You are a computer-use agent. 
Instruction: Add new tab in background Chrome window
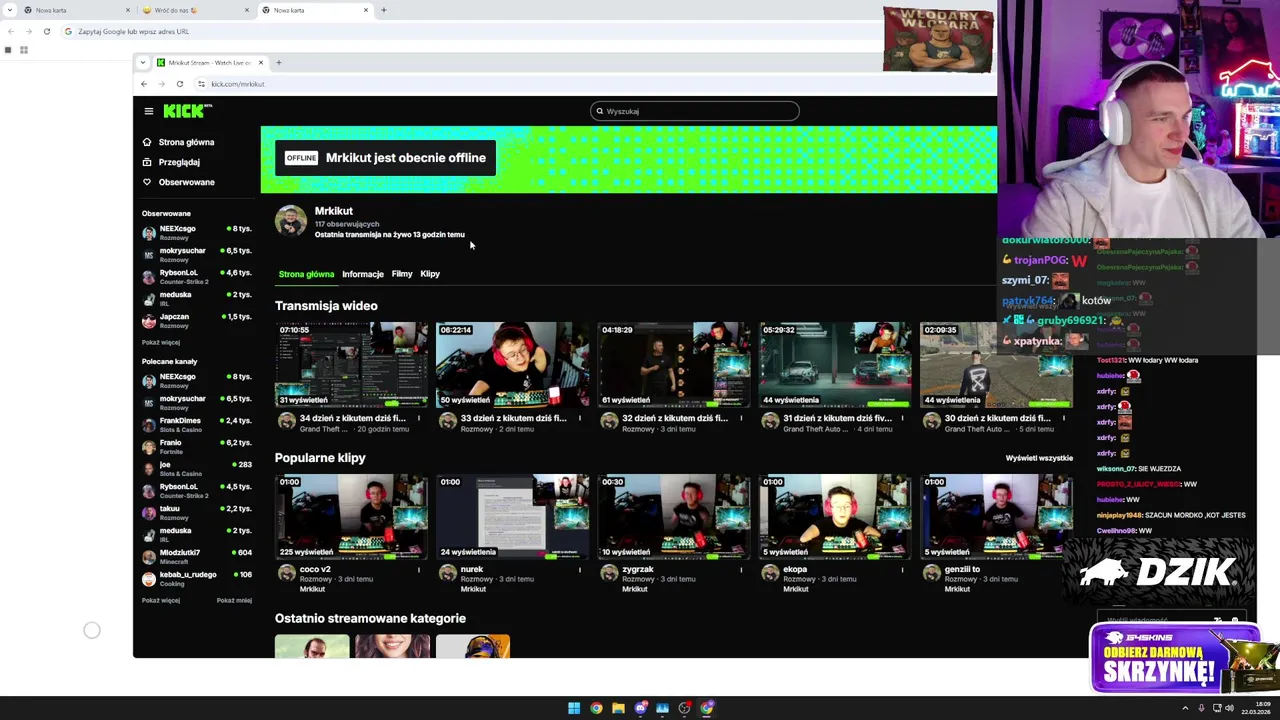tap(384, 10)
